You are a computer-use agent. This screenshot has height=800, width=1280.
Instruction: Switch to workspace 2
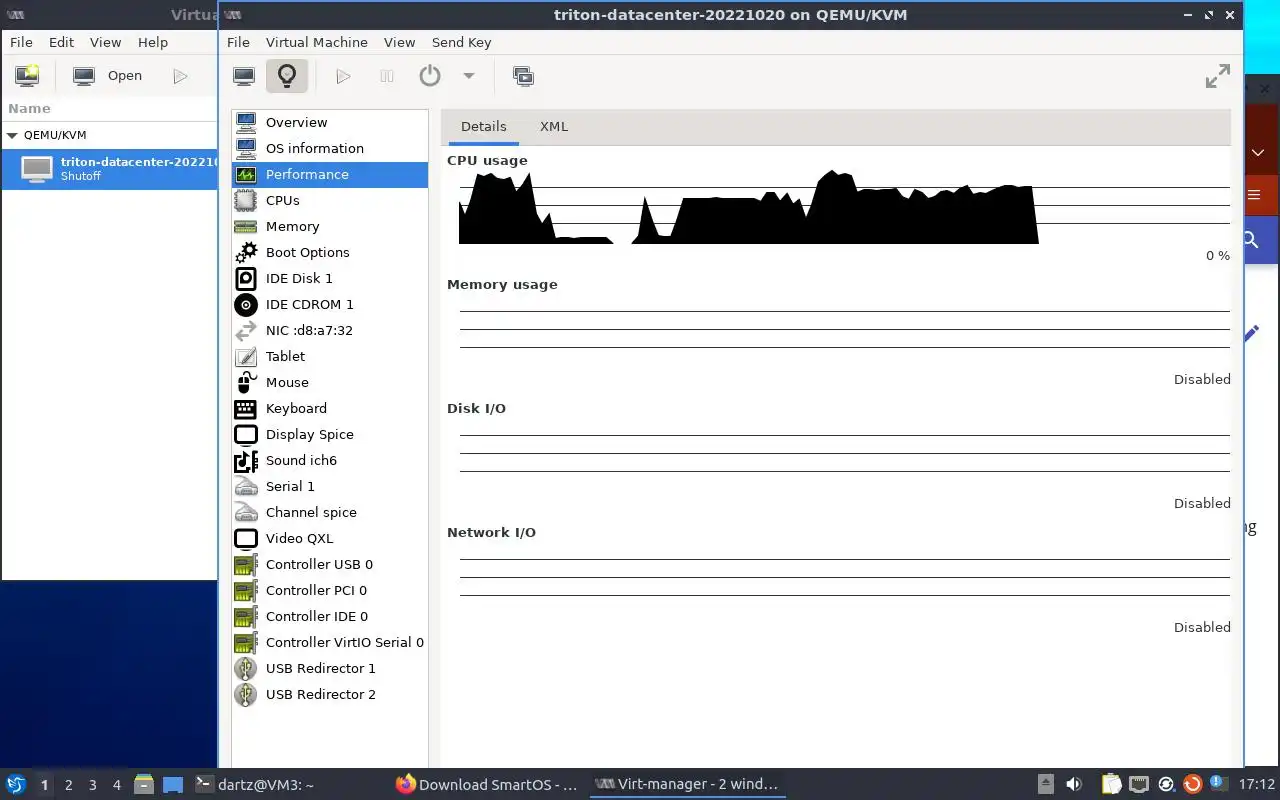pyautogui.click(x=69, y=785)
